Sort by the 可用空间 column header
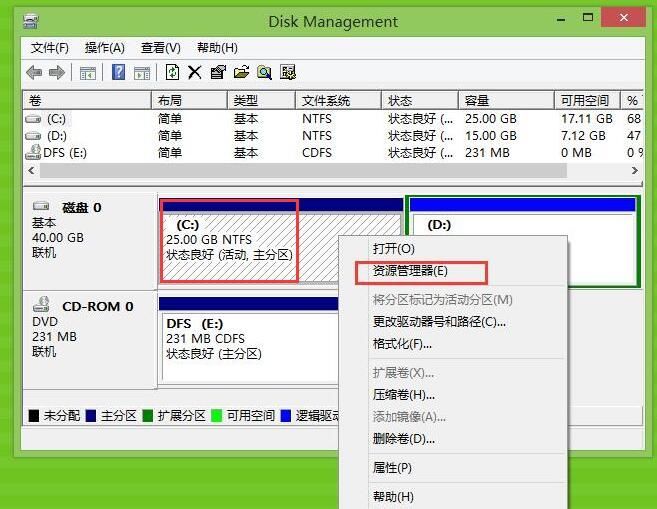 point(587,101)
